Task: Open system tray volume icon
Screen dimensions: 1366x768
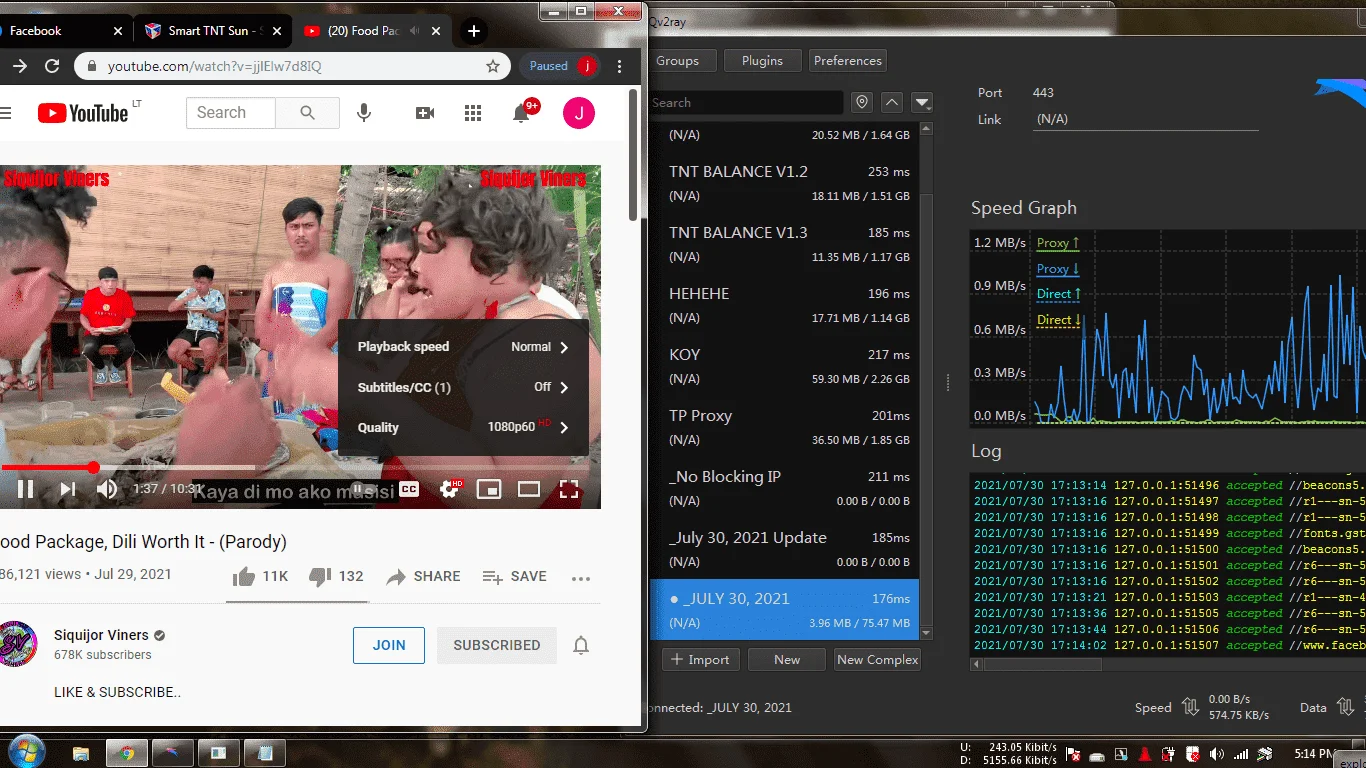Action: click(1217, 753)
